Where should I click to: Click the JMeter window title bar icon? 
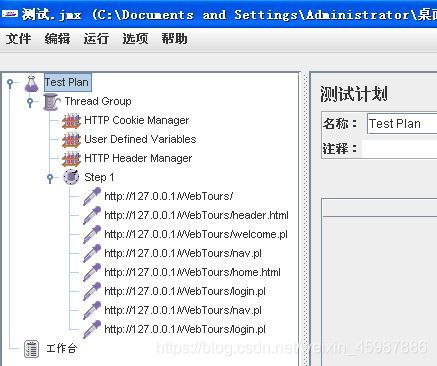pos(10,14)
